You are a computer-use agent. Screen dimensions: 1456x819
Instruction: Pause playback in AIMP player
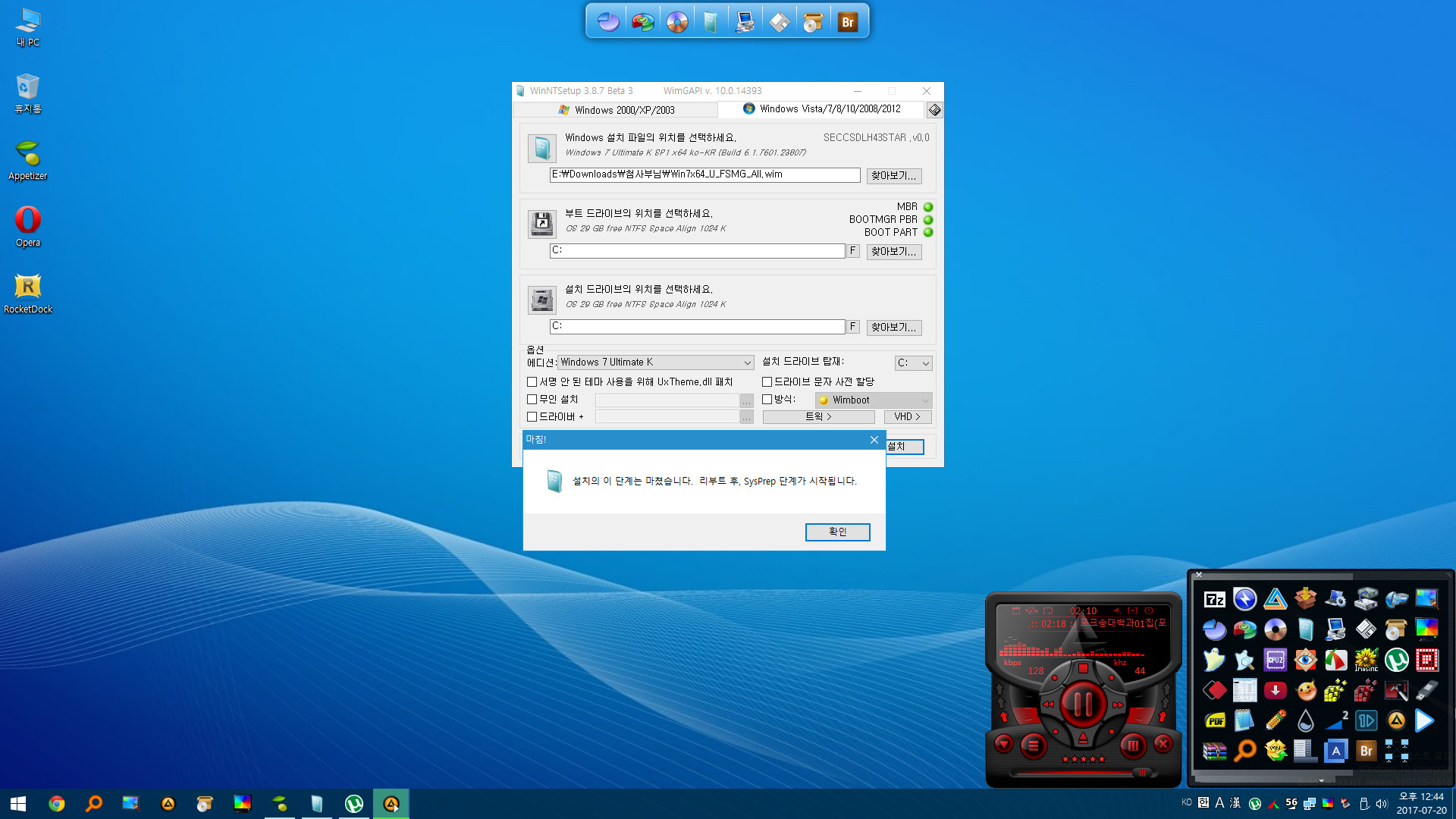point(1083,704)
